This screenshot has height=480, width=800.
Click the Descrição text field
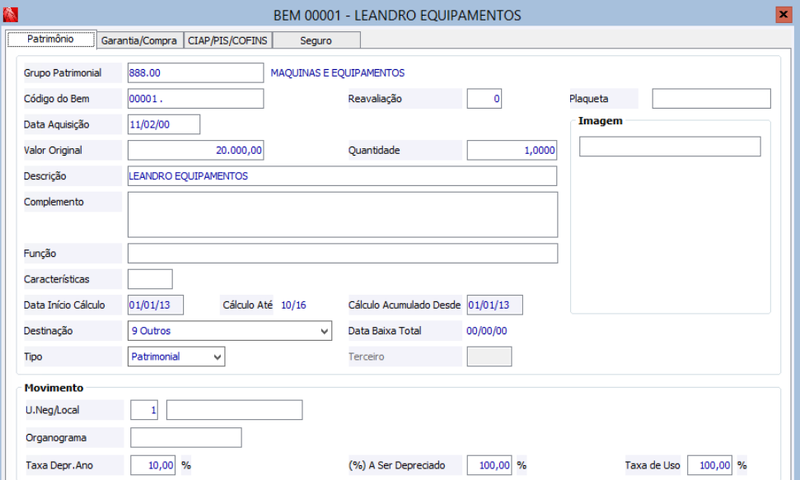(x=342, y=176)
